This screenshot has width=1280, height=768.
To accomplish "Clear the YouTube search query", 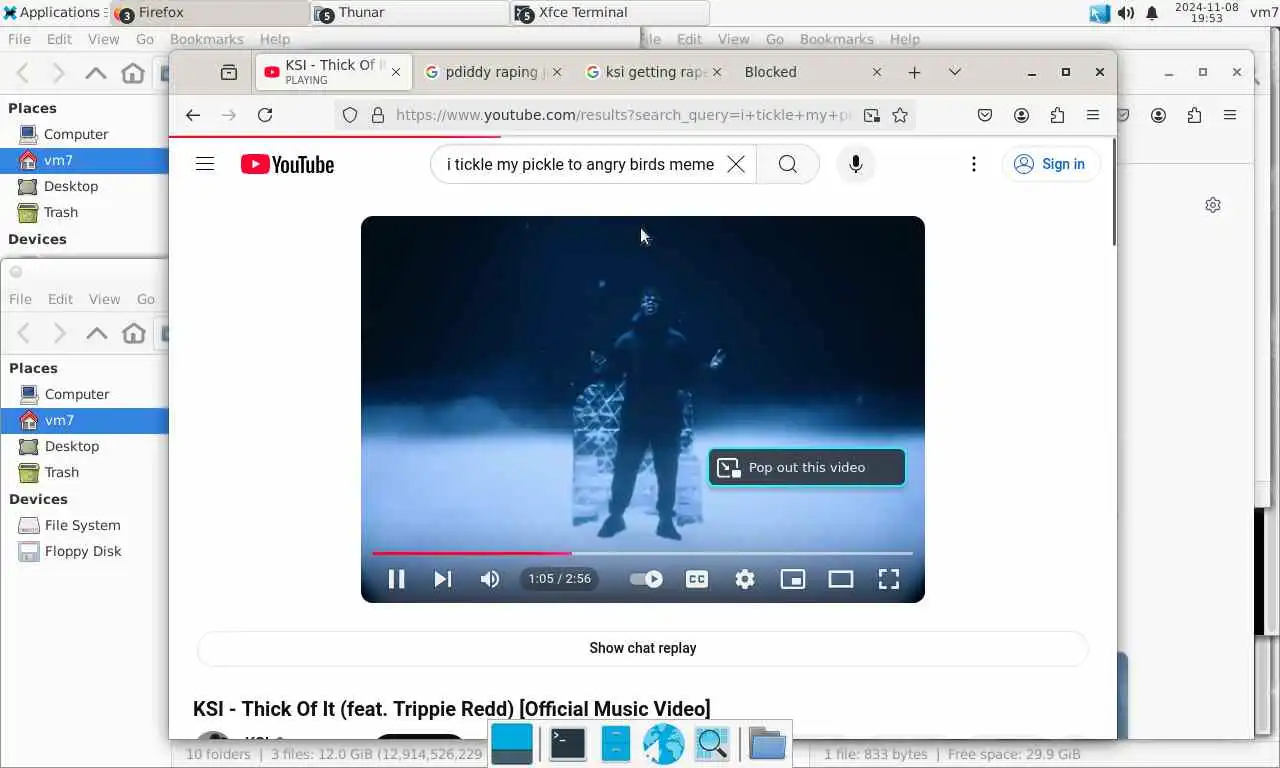I will click(x=736, y=164).
